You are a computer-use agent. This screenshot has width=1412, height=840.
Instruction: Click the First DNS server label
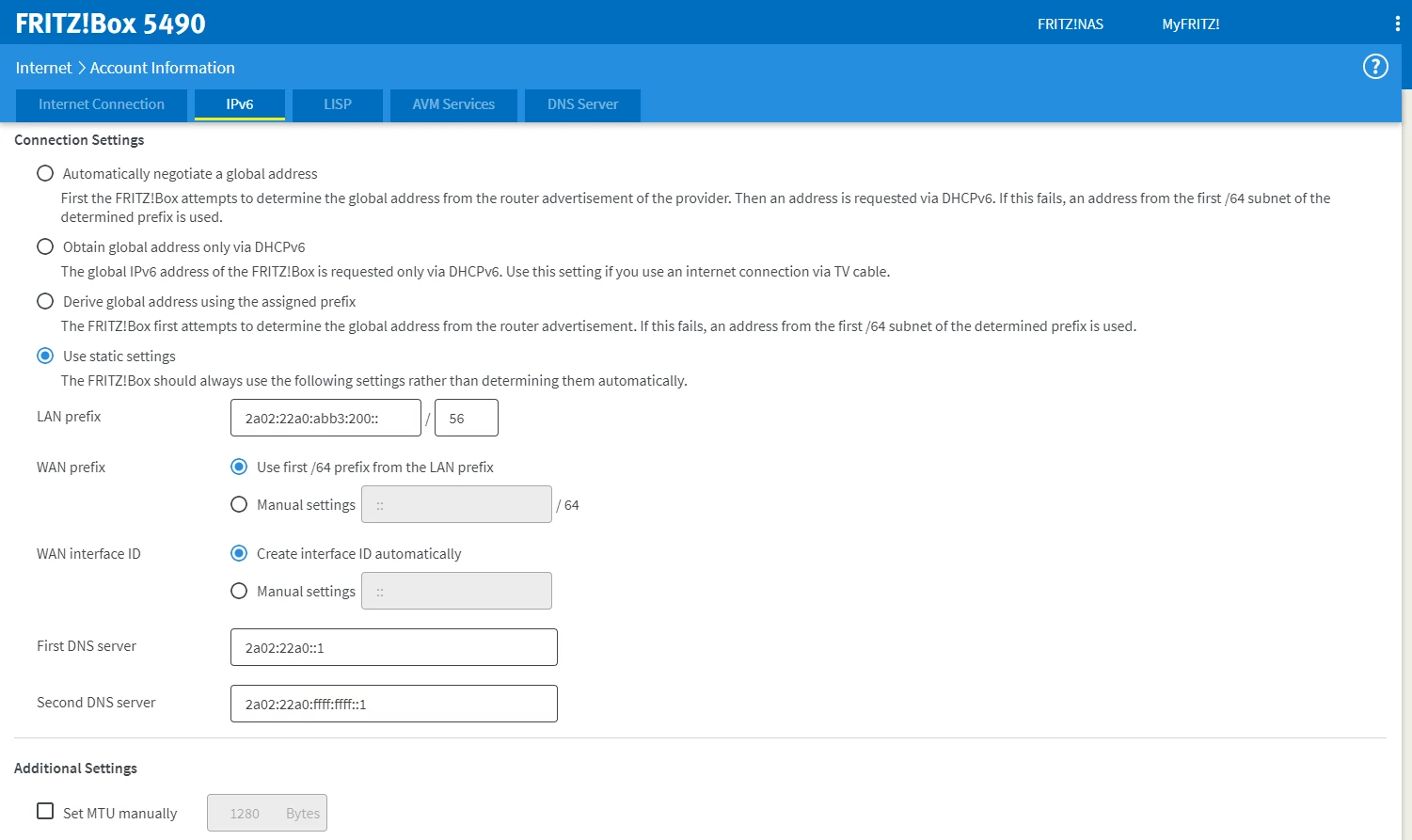click(87, 646)
